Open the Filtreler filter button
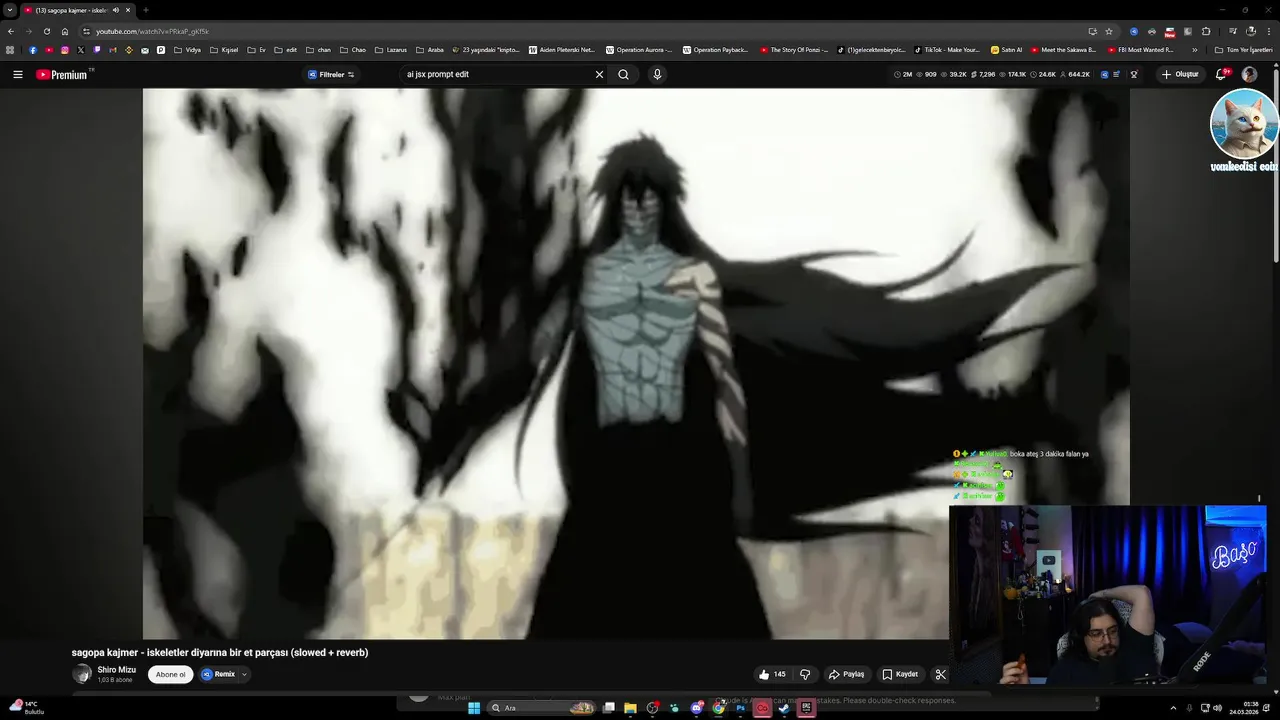Image resolution: width=1280 pixels, height=720 pixels. coord(331,74)
